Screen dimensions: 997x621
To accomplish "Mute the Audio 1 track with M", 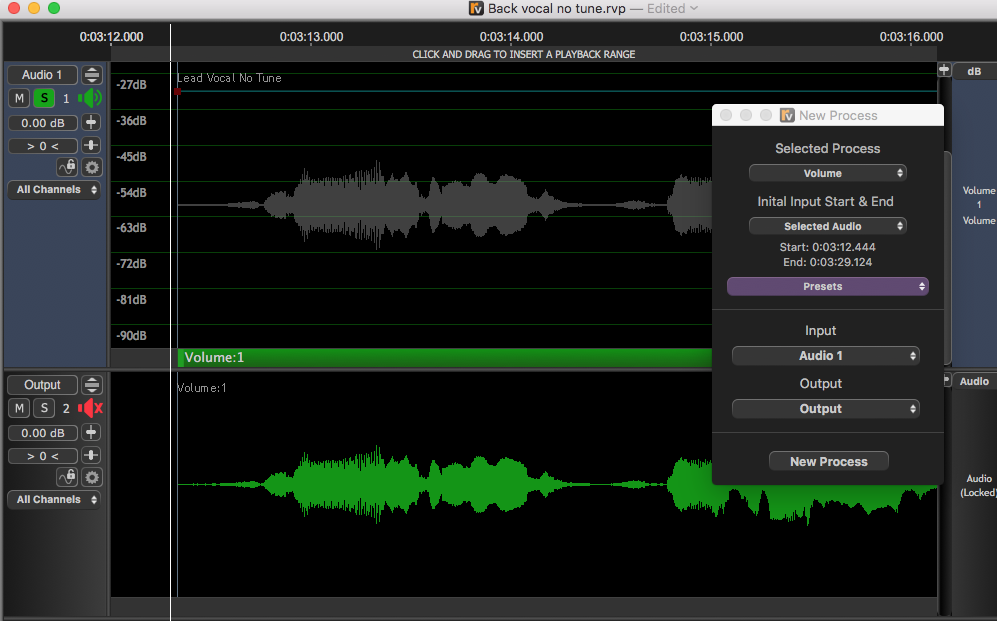I will (19, 98).
